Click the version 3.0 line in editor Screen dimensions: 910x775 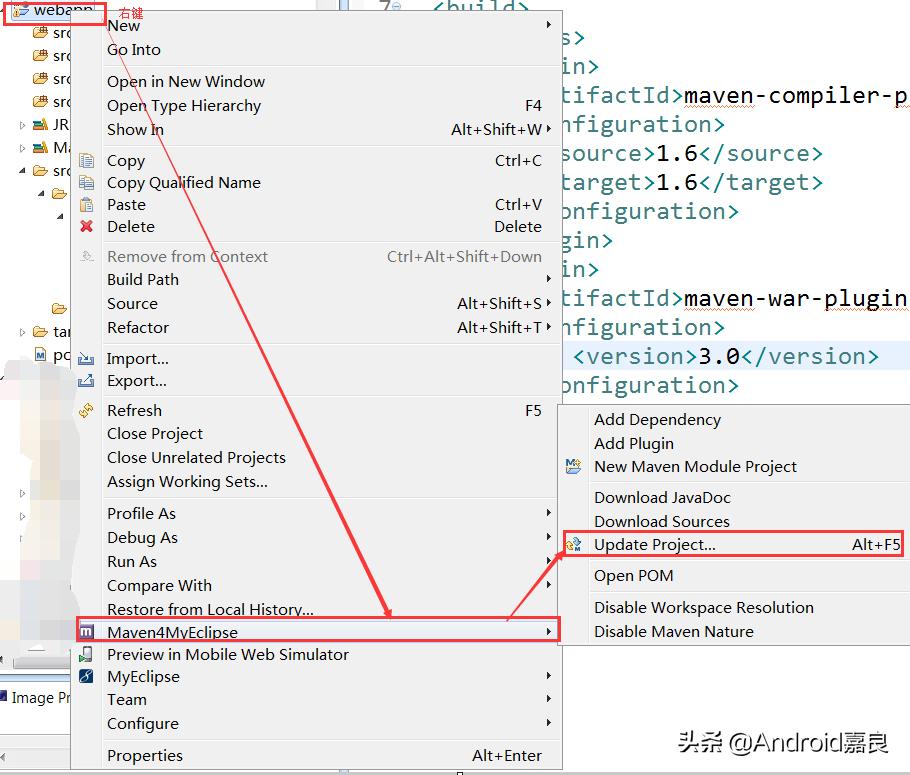(x=725, y=356)
